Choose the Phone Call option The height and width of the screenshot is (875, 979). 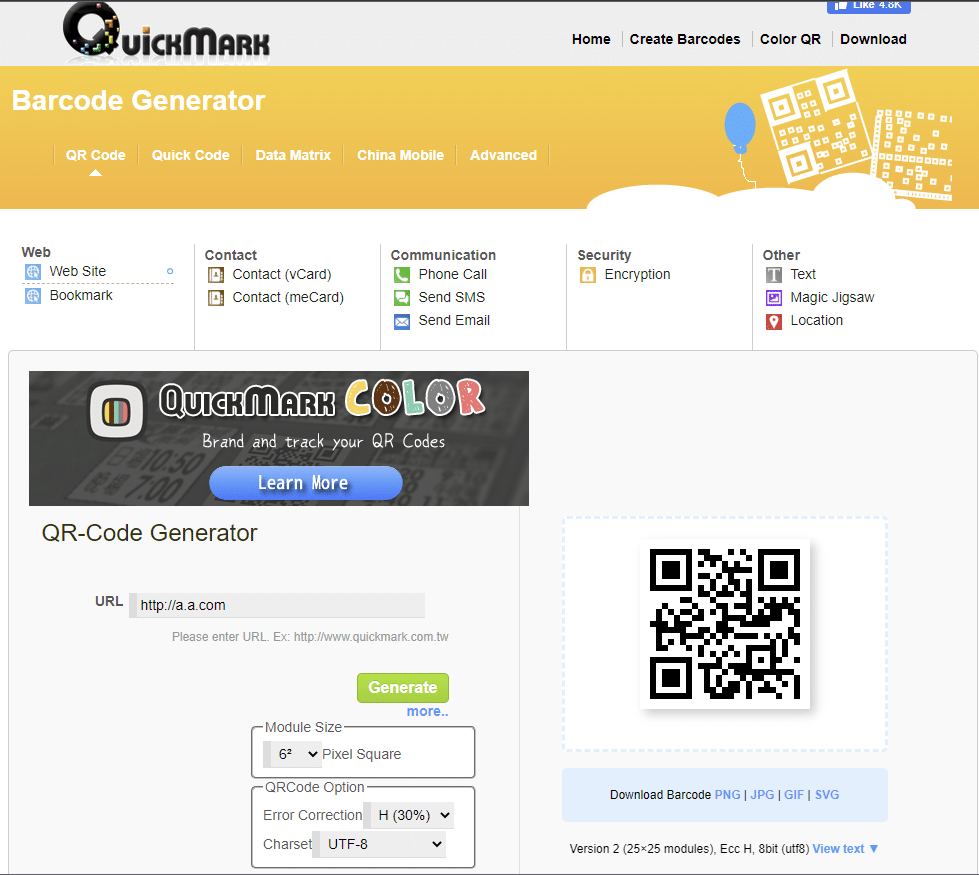[x=453, y=275]
